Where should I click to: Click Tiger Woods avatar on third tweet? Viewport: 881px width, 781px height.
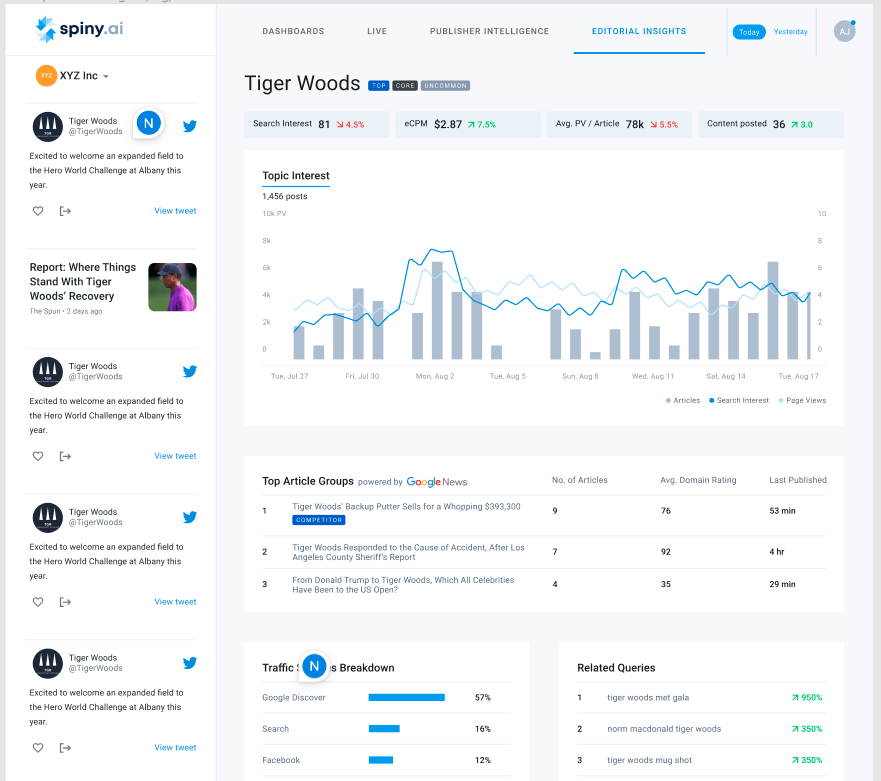(48, 517)
